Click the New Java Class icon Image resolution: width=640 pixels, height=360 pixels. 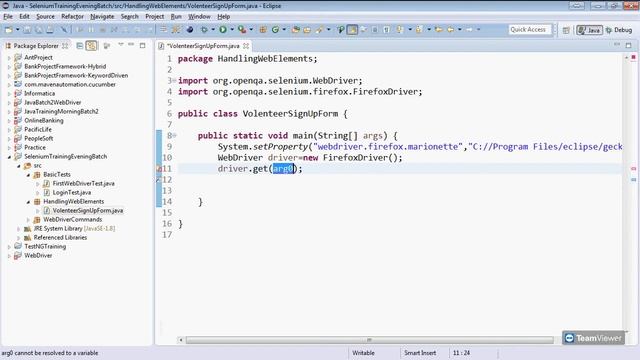(x=276, y=30)
